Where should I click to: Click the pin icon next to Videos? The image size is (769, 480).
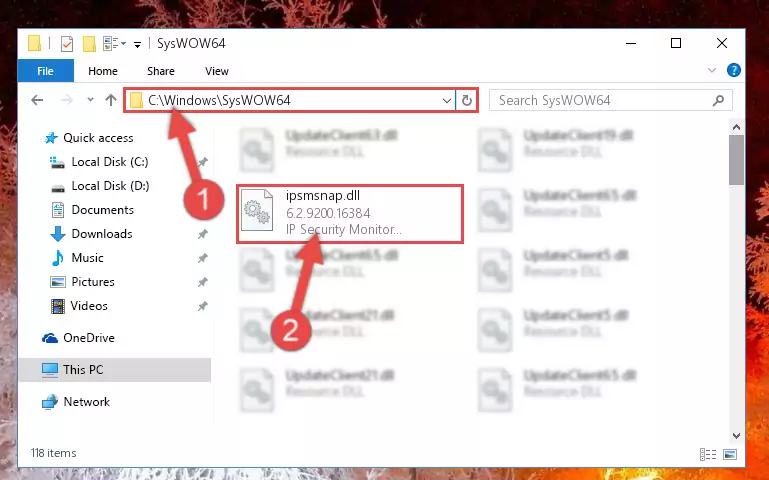203,306
